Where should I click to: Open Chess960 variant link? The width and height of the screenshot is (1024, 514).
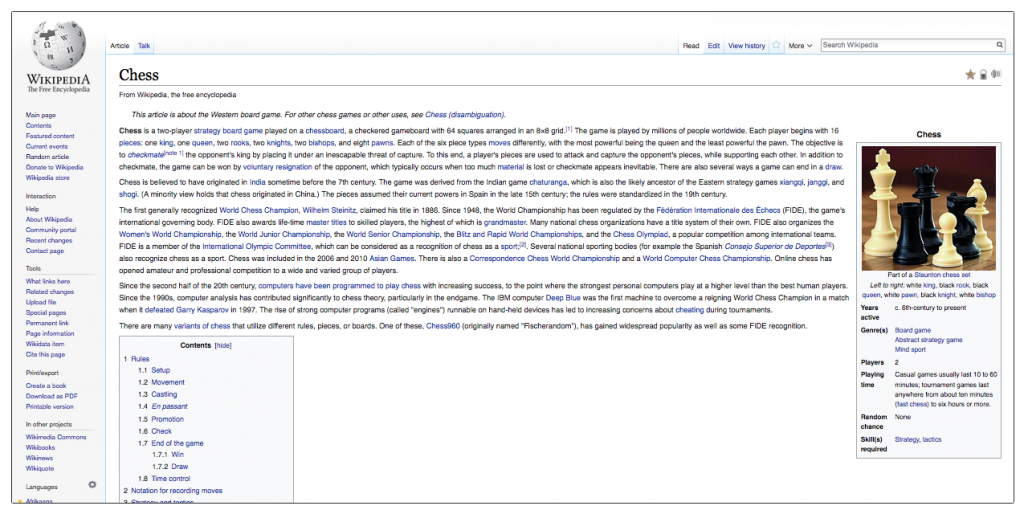coord(443,326)
